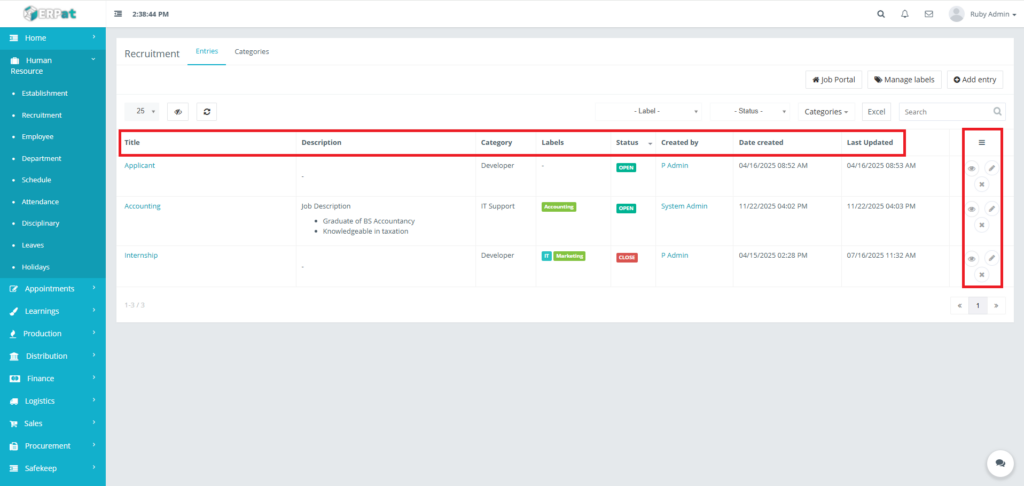Click the Add entry button
The height and width of the screenshot is (486, 1024).
point(975,79)
